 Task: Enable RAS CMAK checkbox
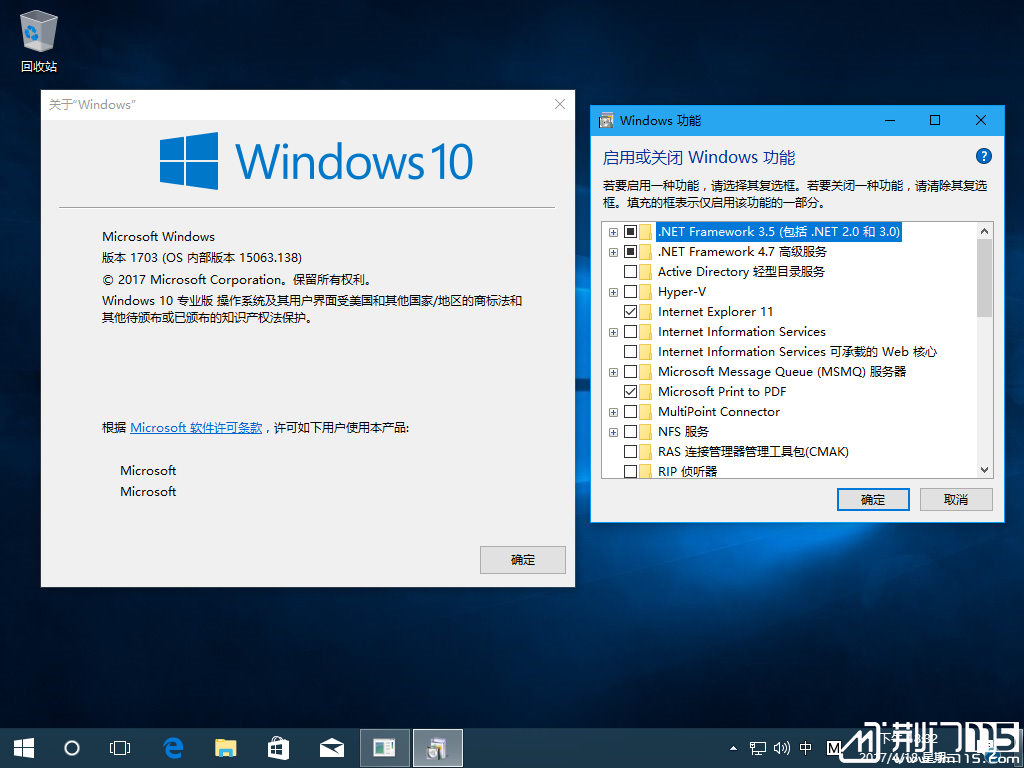click(630, 452)
